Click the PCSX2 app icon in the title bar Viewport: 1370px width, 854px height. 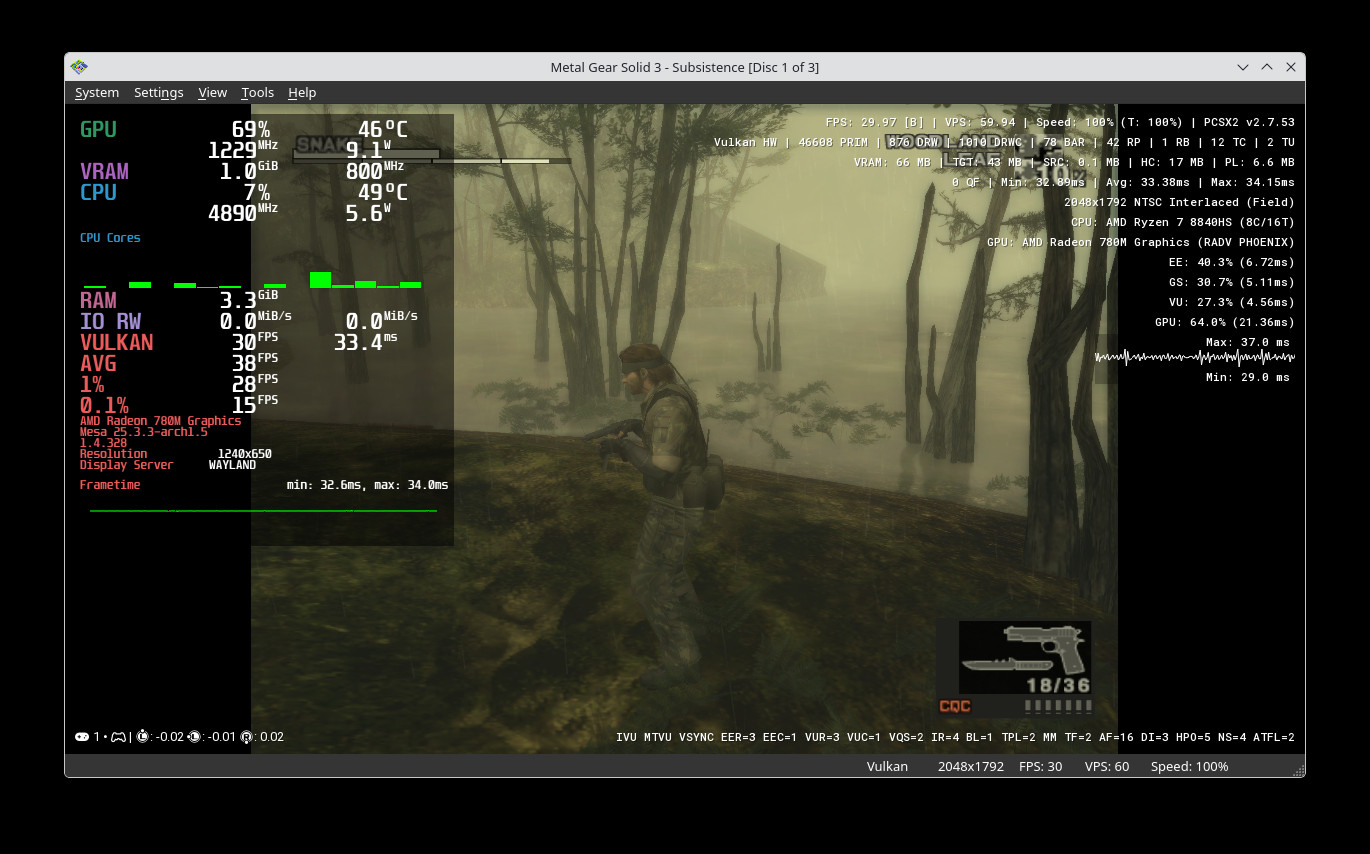click(x=79, y=67)
